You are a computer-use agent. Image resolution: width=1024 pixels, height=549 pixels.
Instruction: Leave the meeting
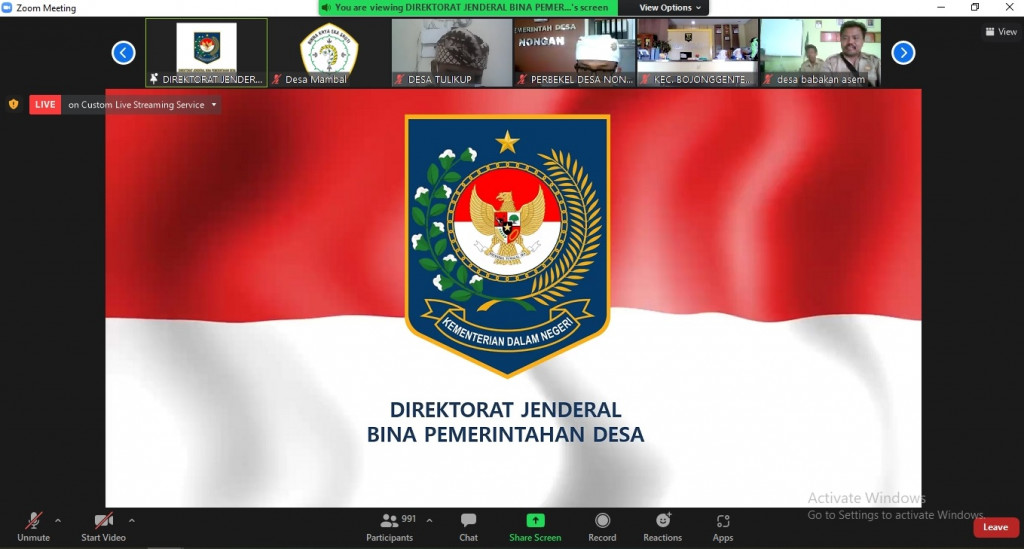coord(995,527)
